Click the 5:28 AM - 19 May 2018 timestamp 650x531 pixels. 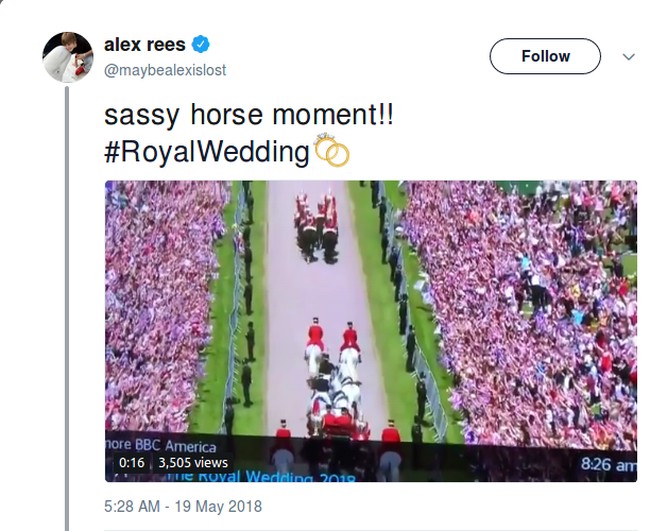183,506
